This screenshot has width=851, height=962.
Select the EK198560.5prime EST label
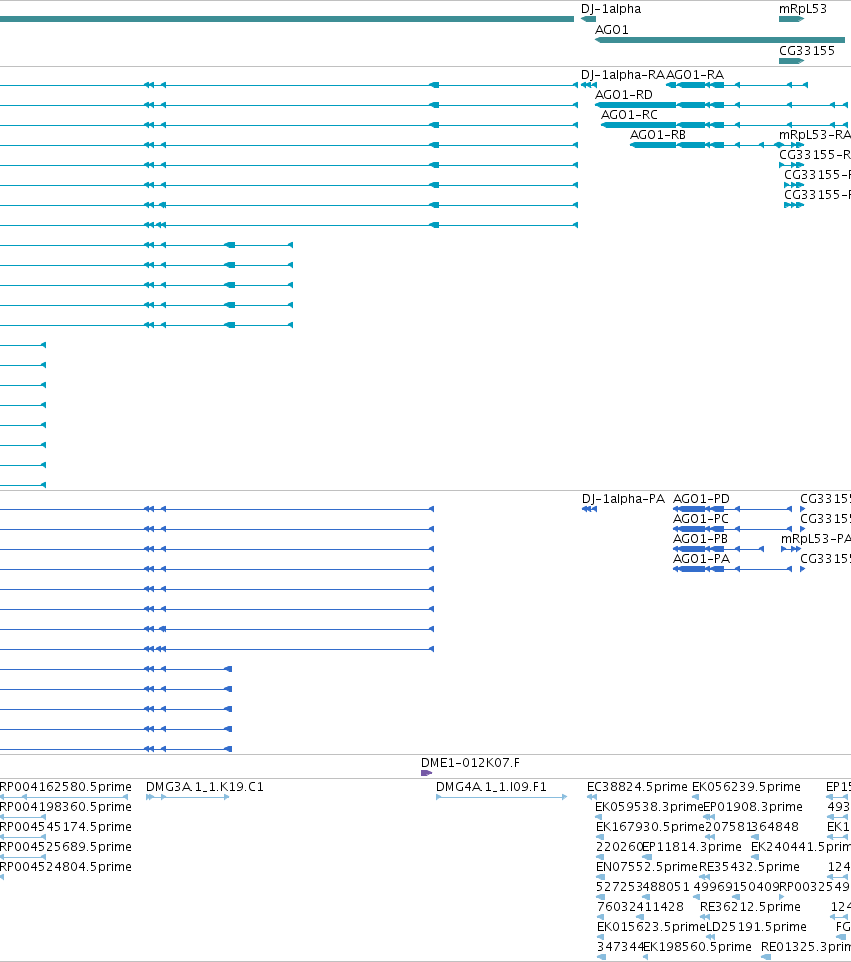pos(697,947)
